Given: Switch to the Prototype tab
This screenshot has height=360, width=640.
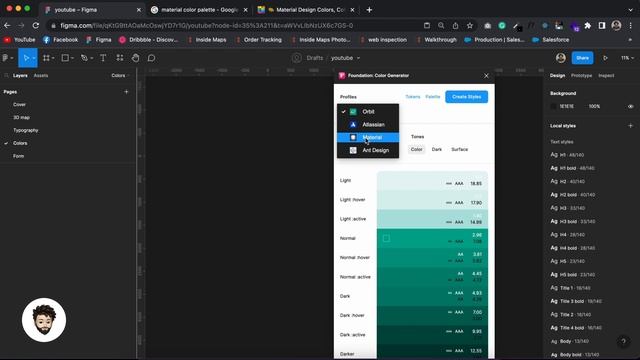Looking at the screenshot, I should point(581,76).
